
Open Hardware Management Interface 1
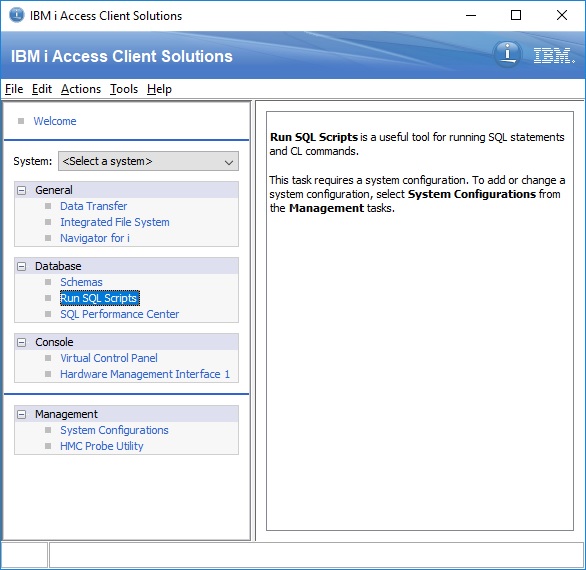[x=145, y=374]
